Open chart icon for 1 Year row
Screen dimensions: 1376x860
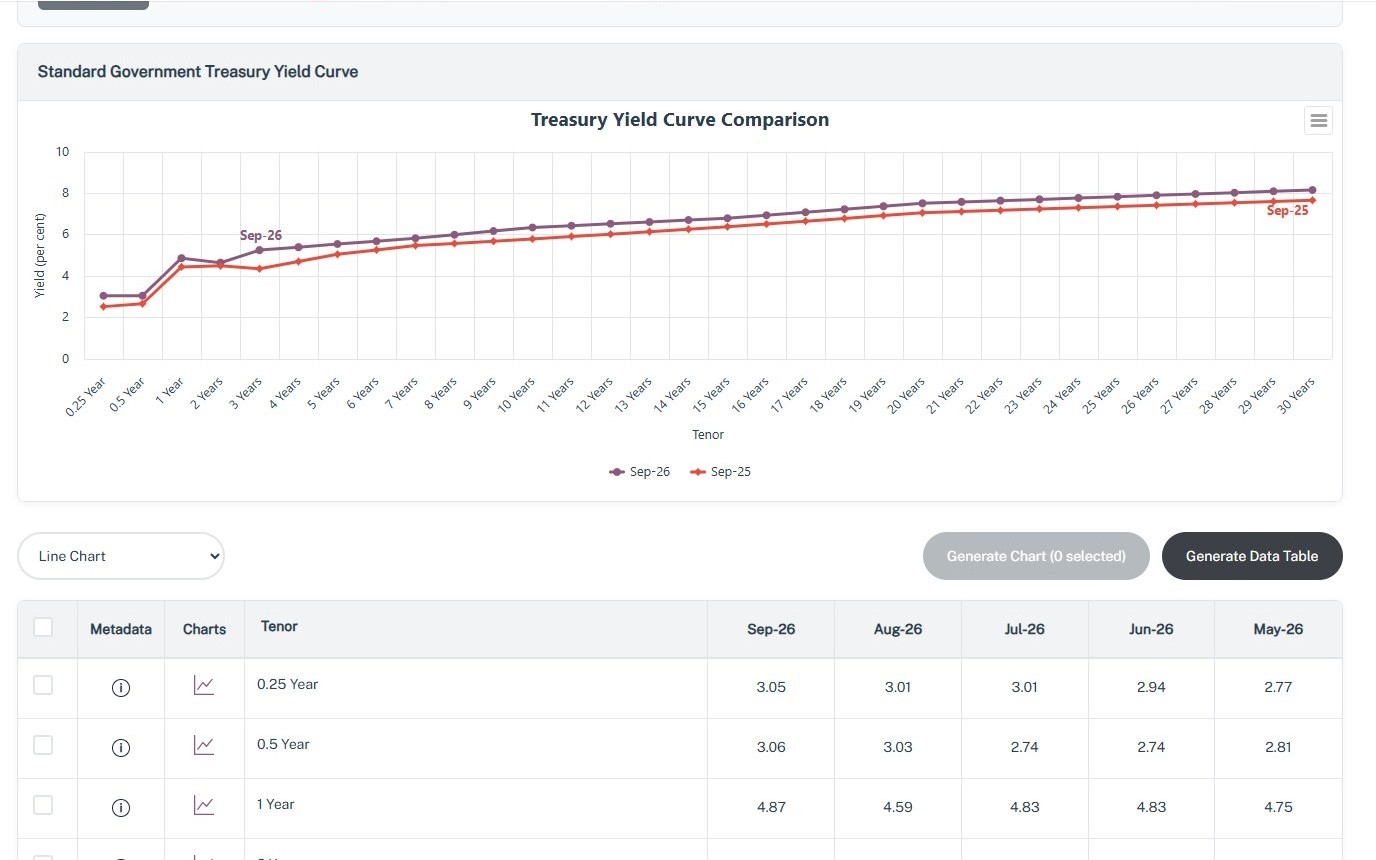[x=204, y=806]
